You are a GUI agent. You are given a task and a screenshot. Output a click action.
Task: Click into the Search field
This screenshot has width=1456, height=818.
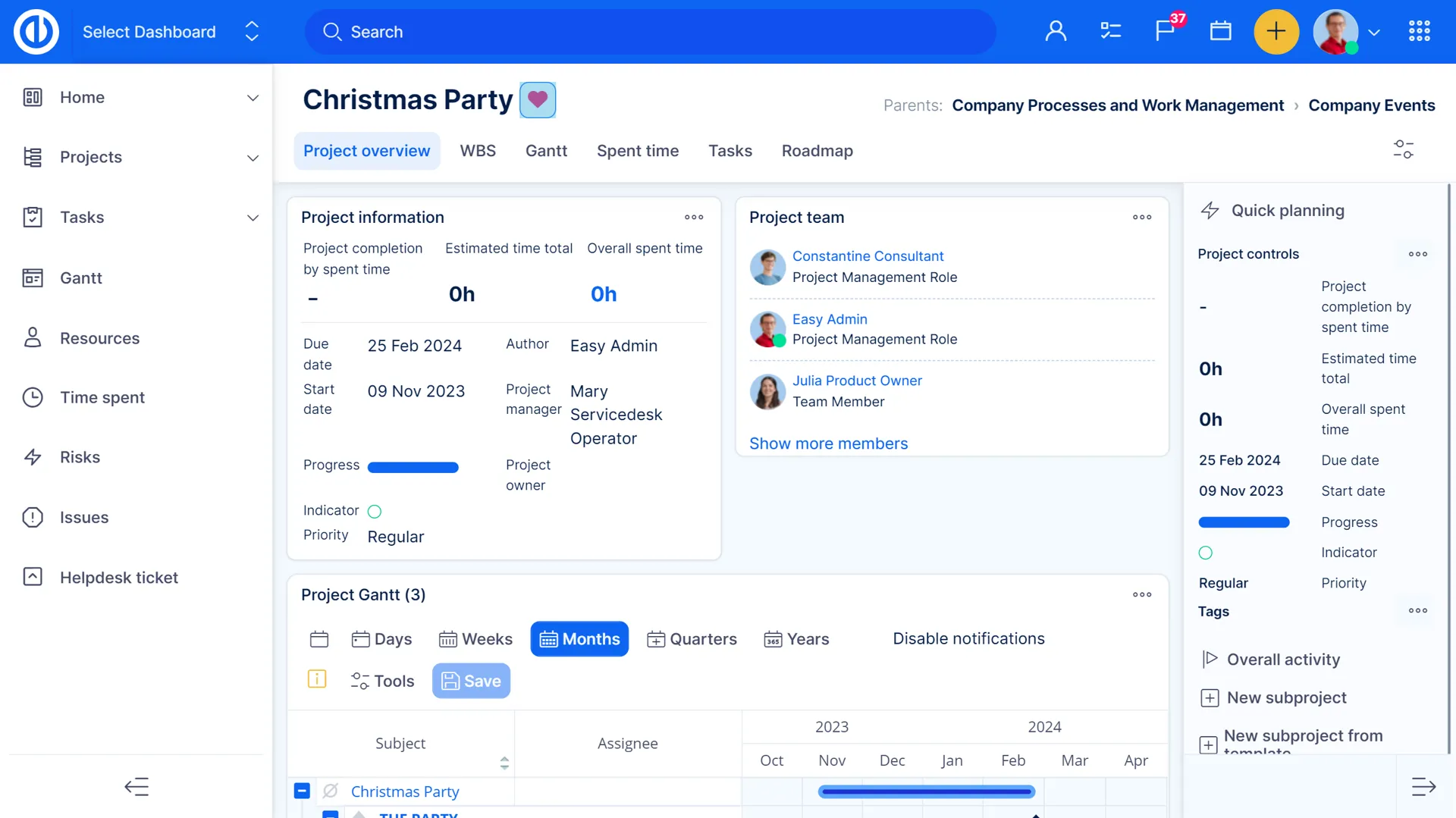(x=650, y=32)
